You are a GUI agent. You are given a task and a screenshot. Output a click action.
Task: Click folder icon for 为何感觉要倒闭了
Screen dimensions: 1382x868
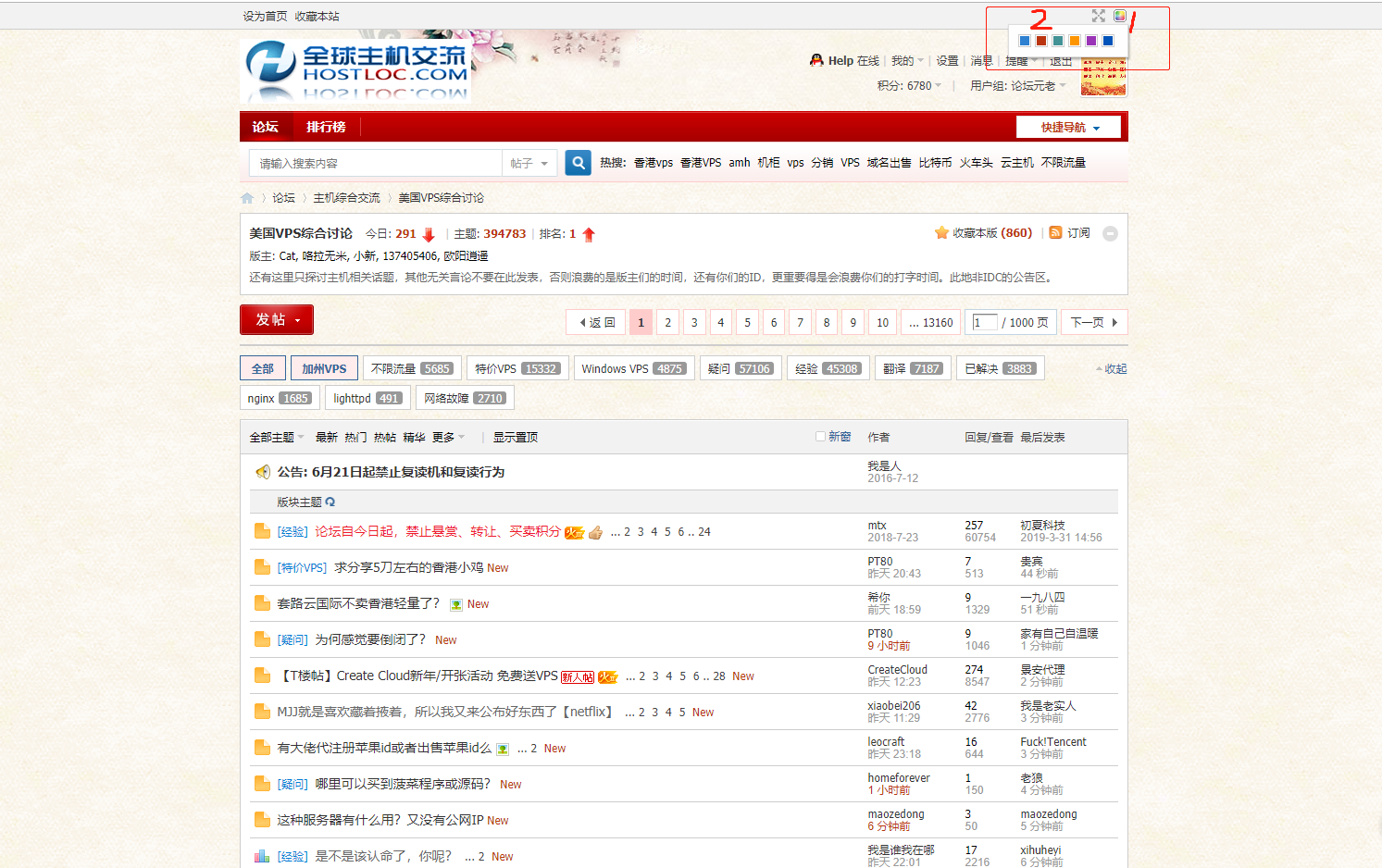click(x=262, y=639)
